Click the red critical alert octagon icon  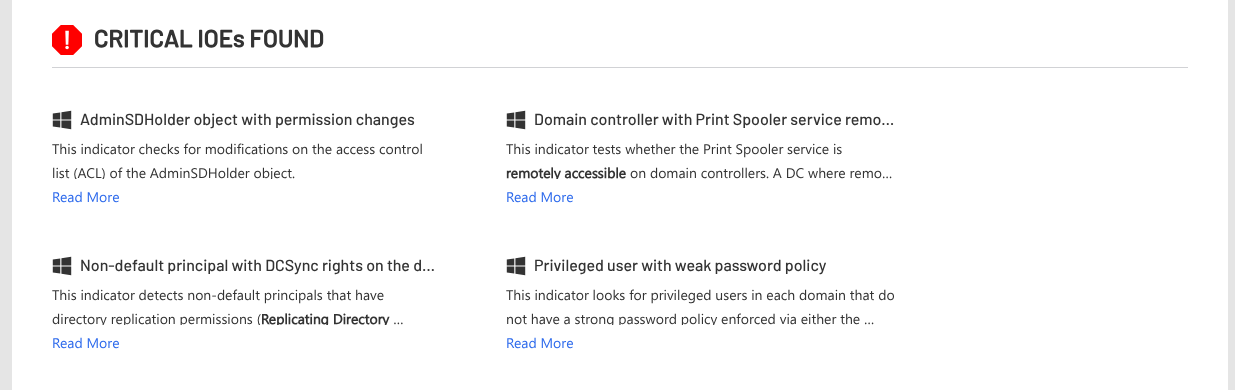point(67,40)
